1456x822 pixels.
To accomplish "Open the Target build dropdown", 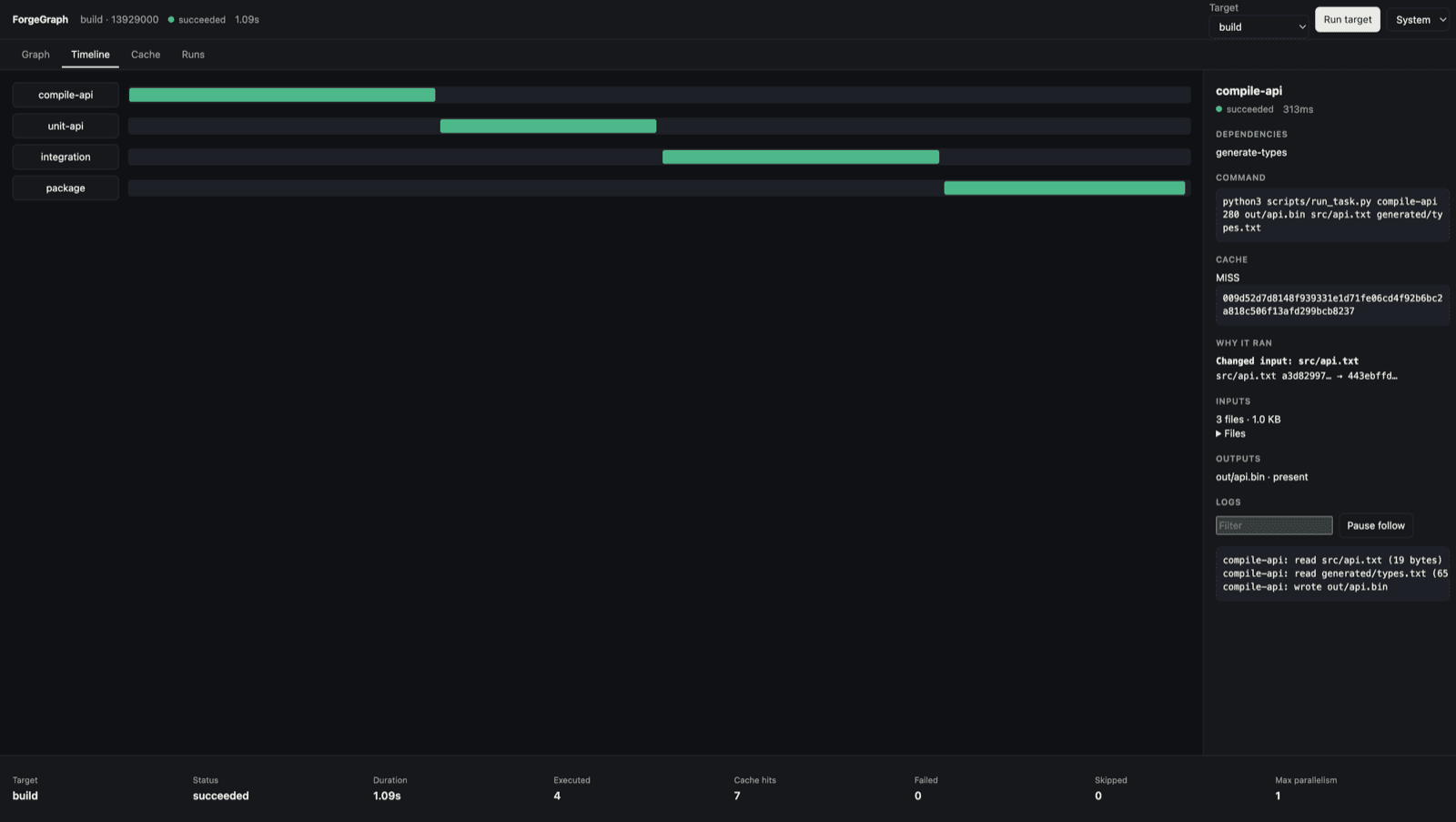I will [x=1259, y=27].
